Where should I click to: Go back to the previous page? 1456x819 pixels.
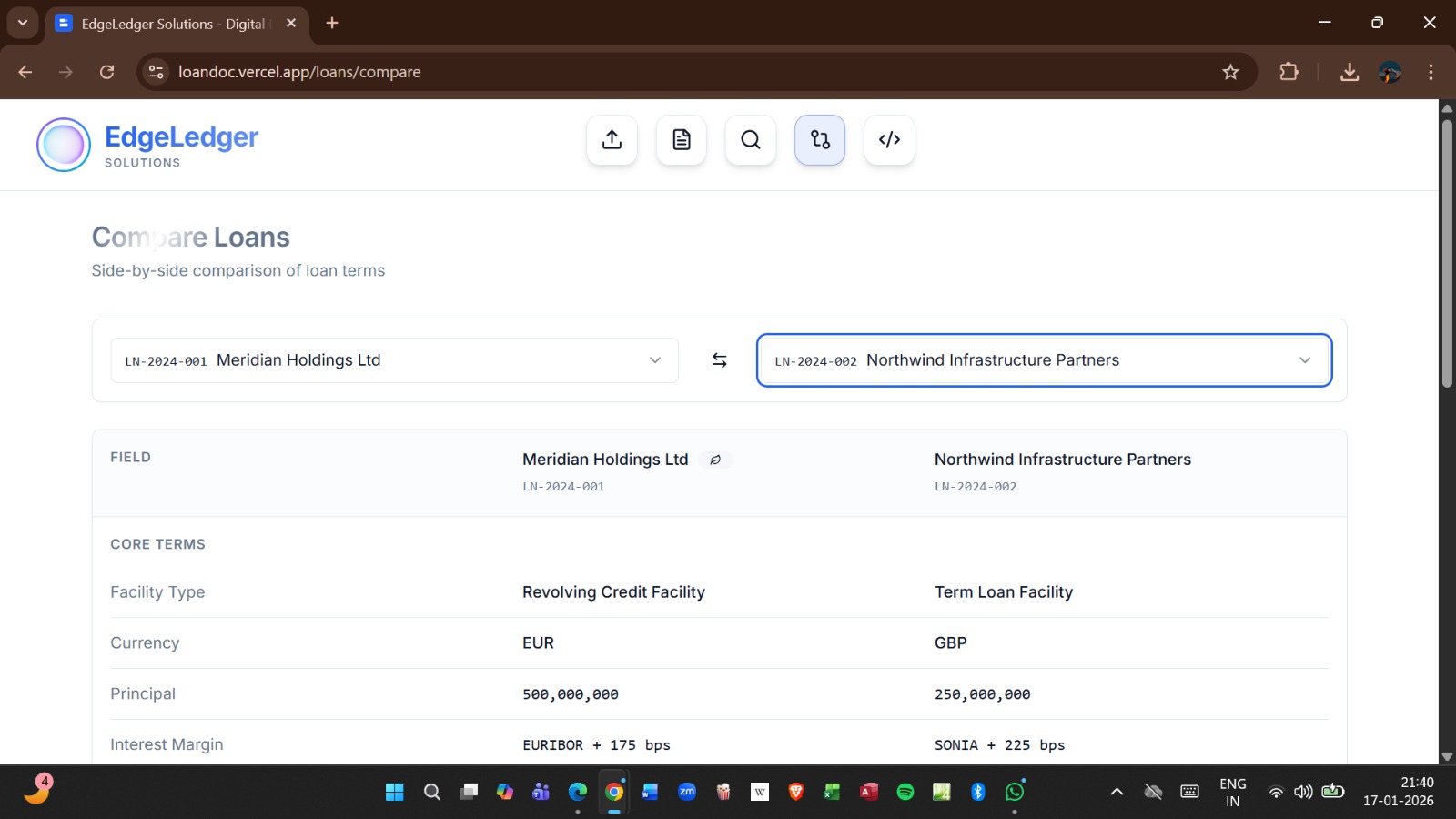25,72
